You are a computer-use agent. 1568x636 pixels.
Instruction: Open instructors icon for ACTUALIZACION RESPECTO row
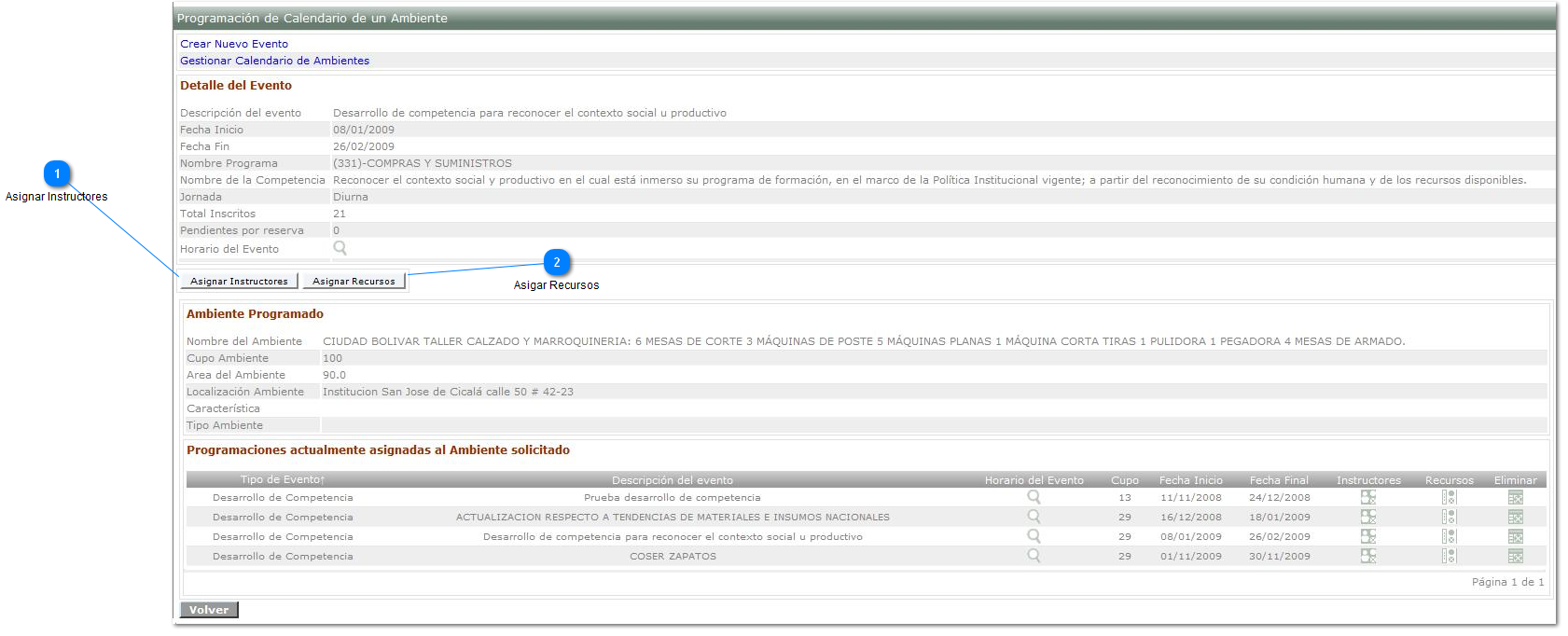pyautogui.click(x=1368, y=517)
